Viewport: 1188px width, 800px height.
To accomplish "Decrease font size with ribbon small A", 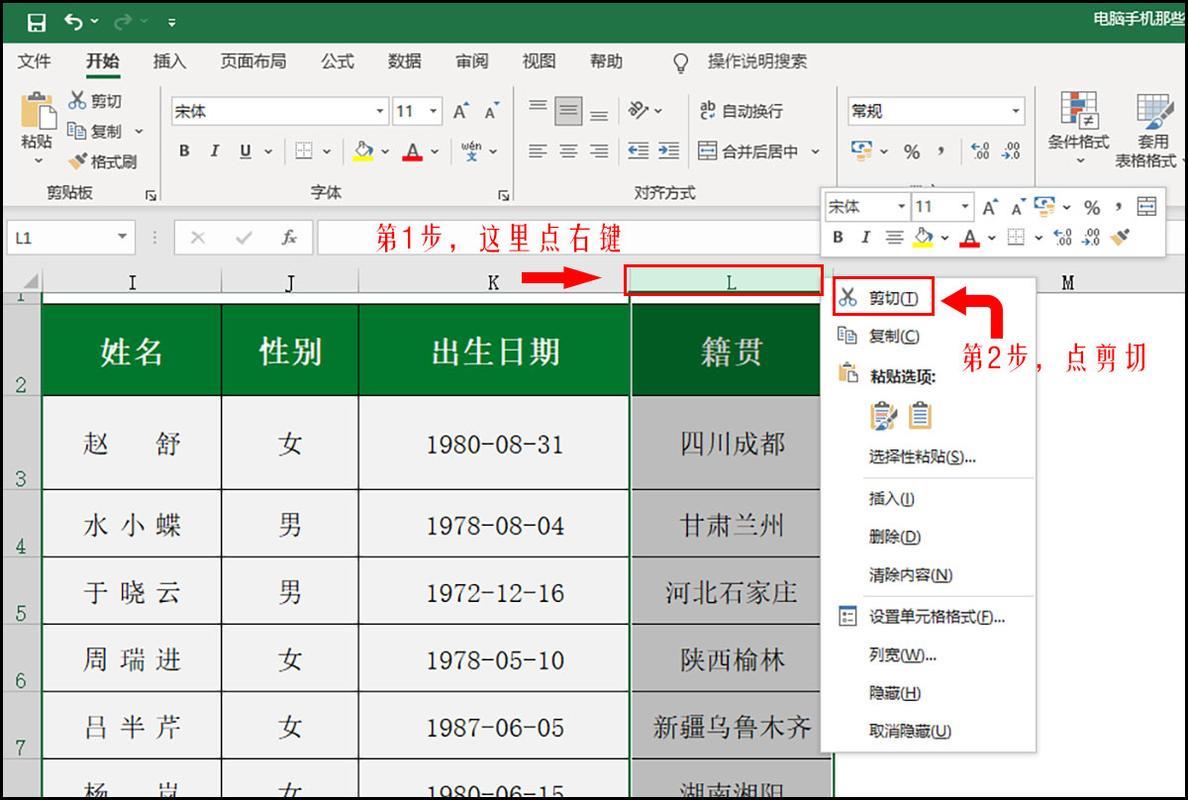I will 492,111.
